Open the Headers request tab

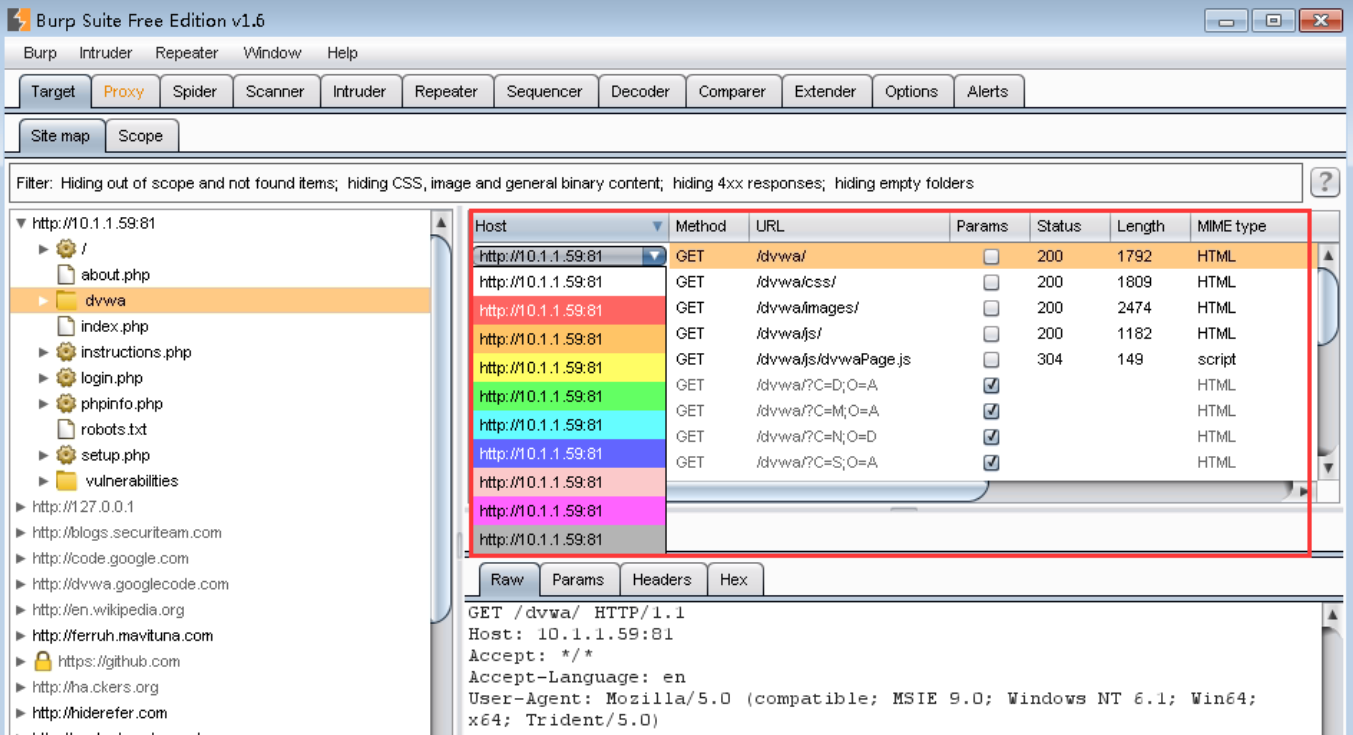coord(662,579)
